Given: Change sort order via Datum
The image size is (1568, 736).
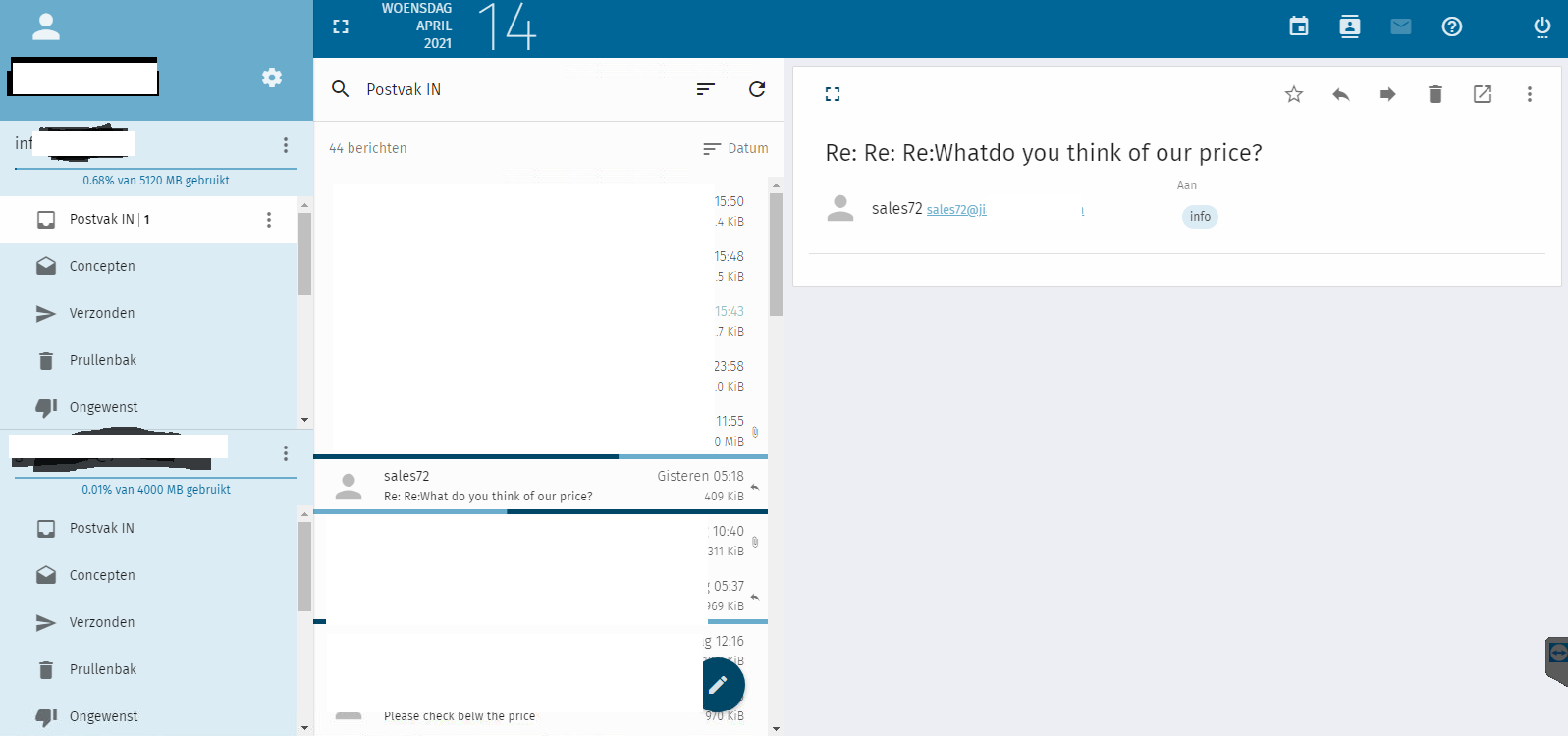Looking at the screenshot, I should 735,148.
